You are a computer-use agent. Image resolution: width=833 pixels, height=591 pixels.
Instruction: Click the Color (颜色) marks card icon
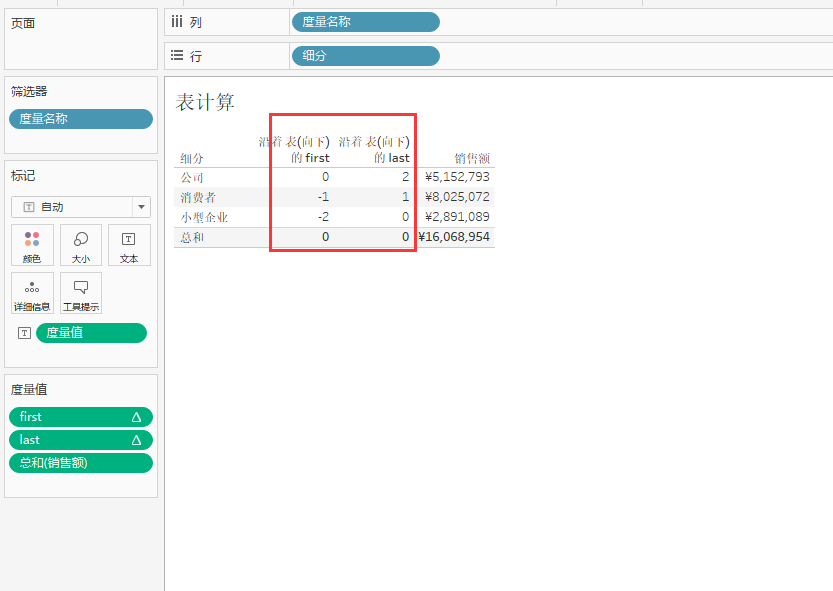point(32,244)
